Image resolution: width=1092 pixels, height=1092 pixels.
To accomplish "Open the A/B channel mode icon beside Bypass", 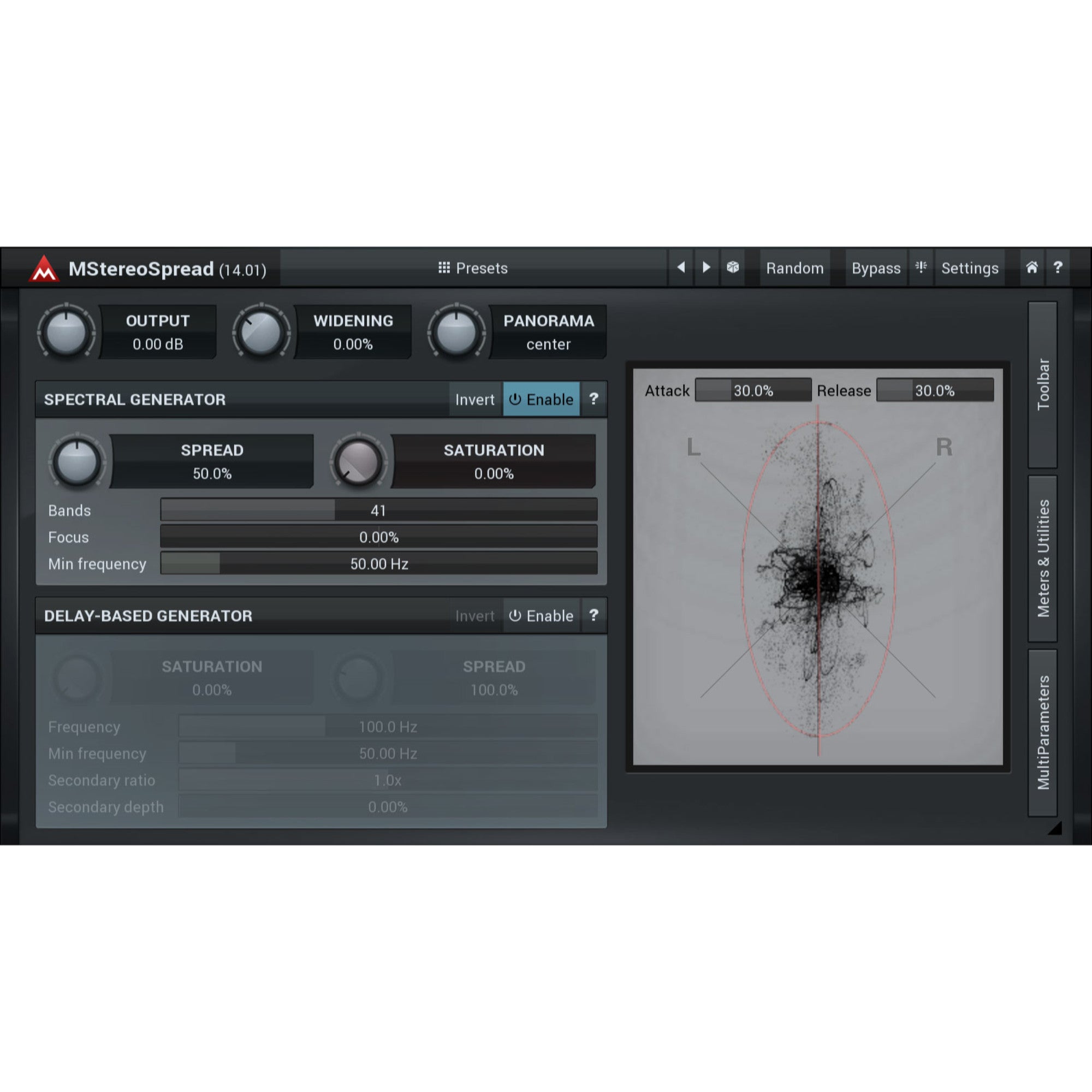I will [921, 268].
